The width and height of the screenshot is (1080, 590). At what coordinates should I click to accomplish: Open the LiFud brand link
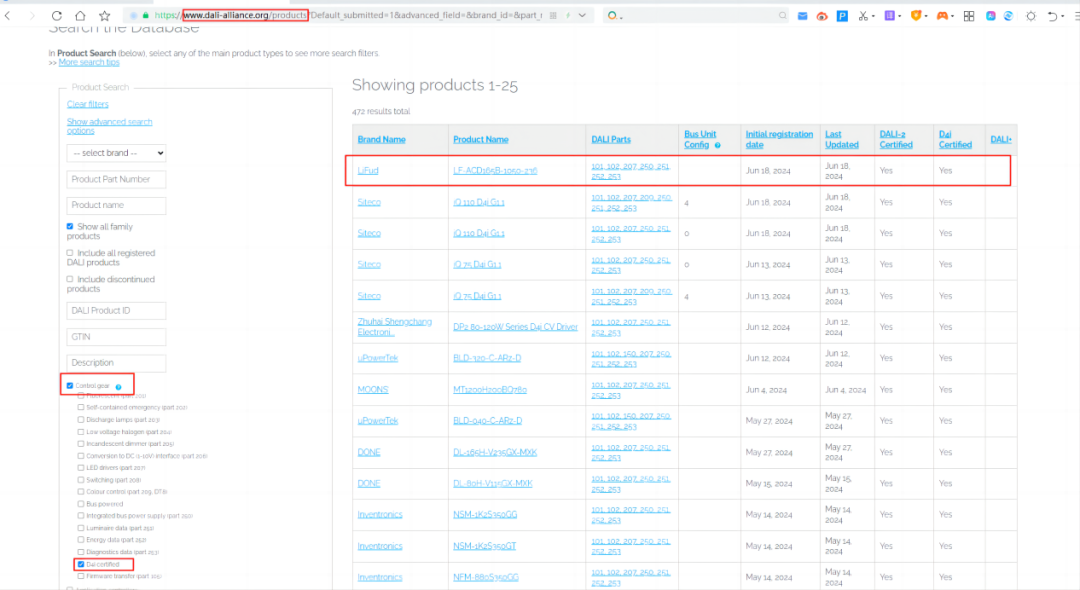(x=368, y=171)
